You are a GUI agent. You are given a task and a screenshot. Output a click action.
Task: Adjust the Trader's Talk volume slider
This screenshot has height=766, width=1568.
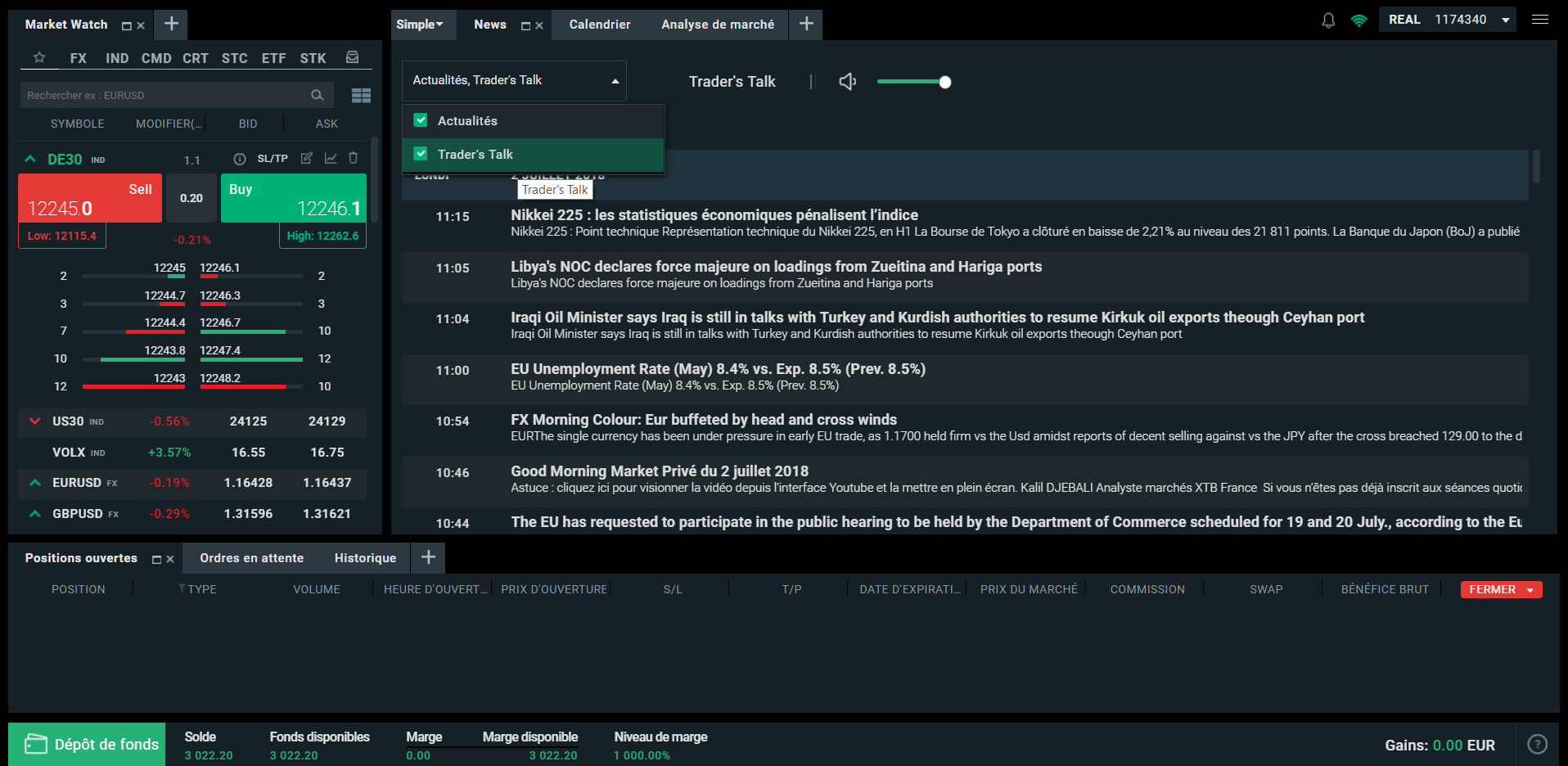pos(944,82)
